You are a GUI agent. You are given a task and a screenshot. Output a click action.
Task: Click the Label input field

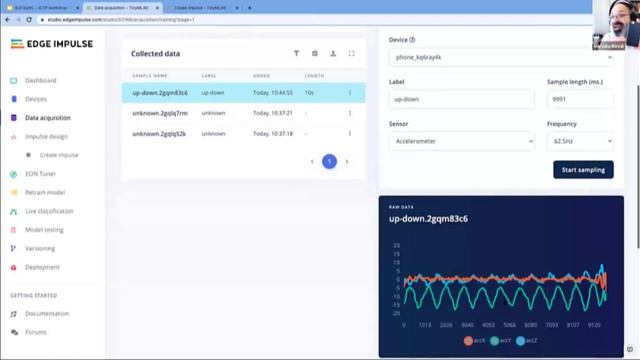point(462,99)
